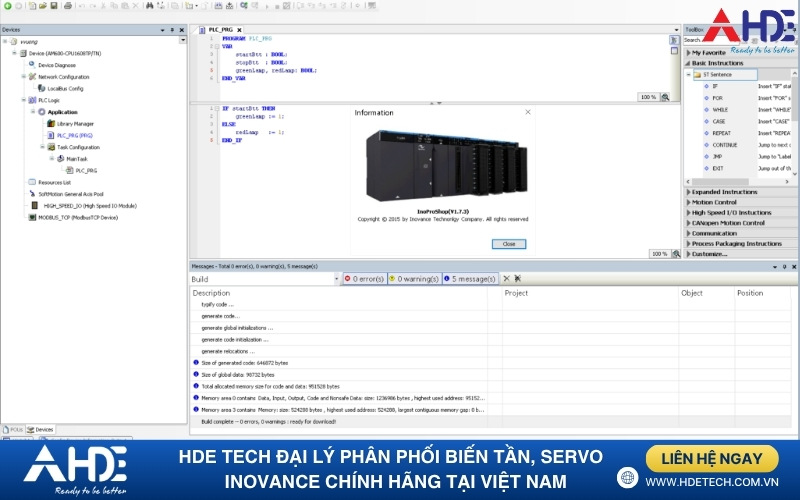
Task: Click the Print toolbar icon
Action: pyautogui.click(x=68, y=6)
